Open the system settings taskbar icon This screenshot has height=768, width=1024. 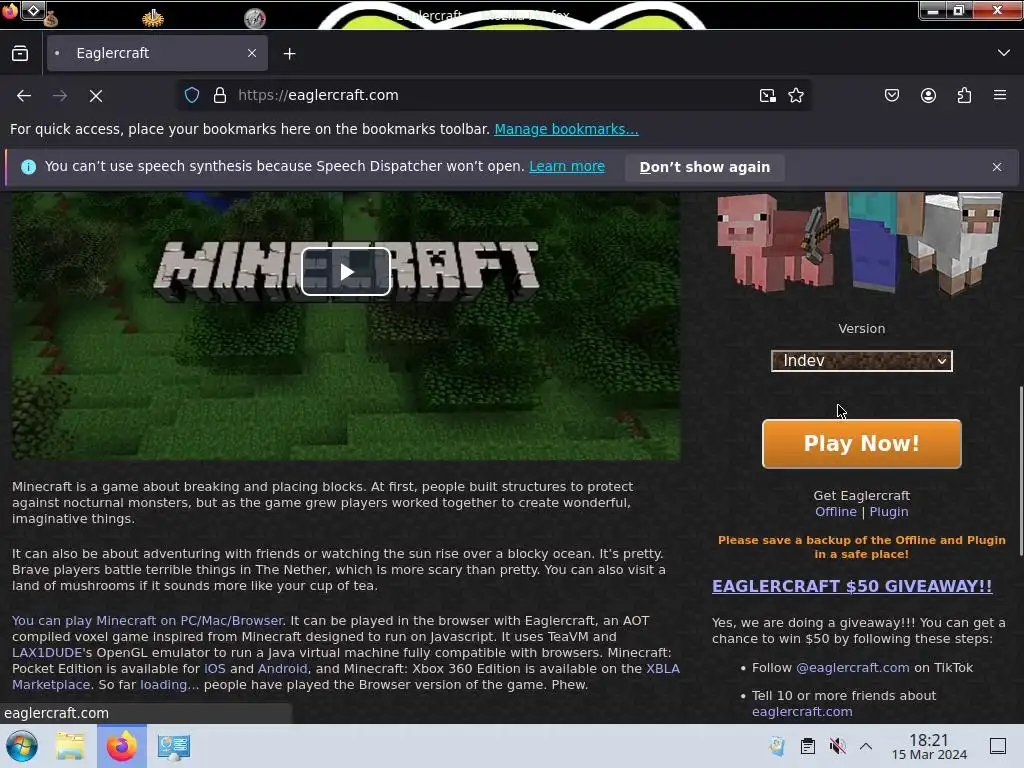click(x=174, y=746)
